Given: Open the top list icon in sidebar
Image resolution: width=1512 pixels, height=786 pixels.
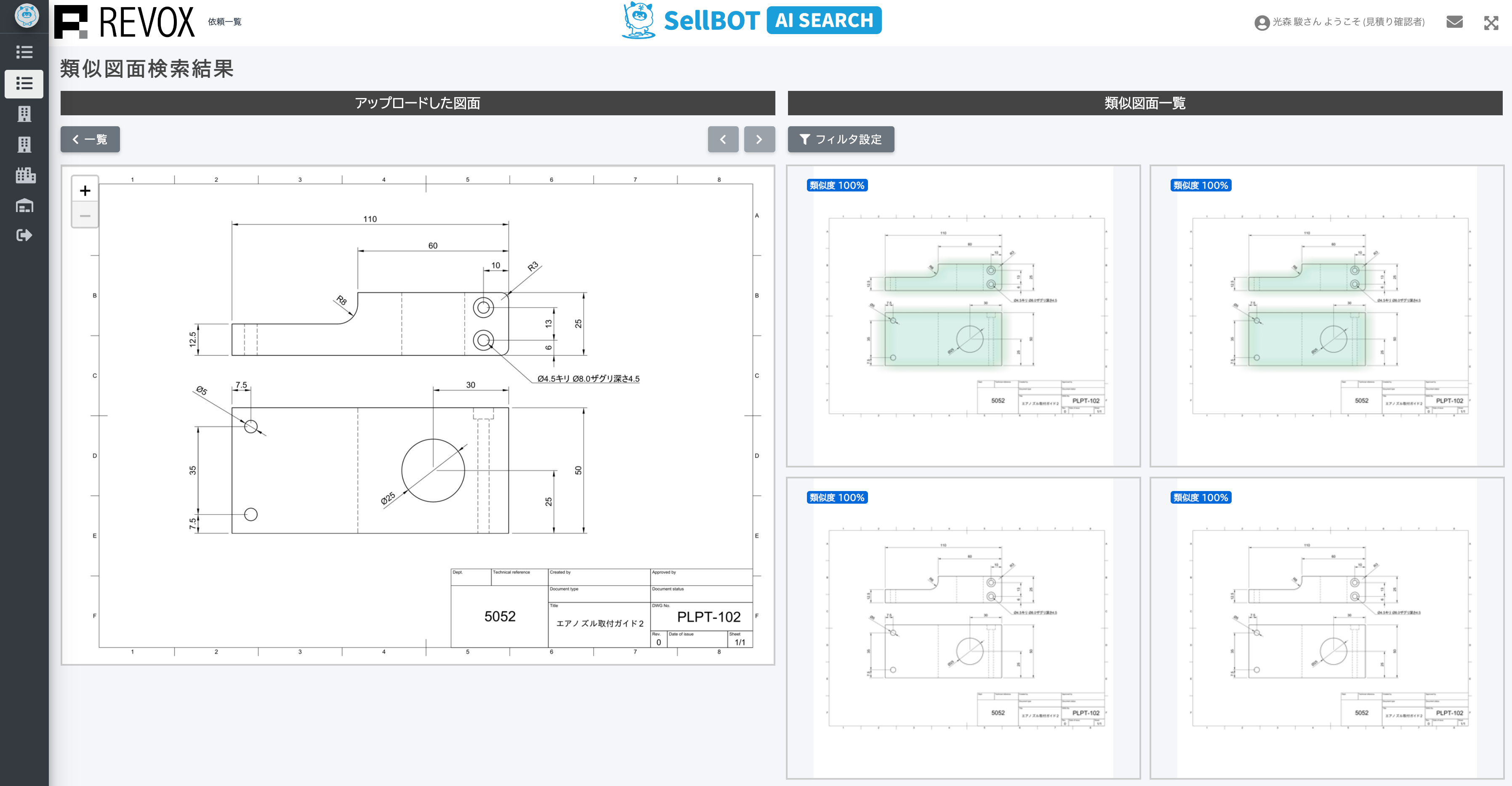Looking at the screenshot, I should [24, 52].
